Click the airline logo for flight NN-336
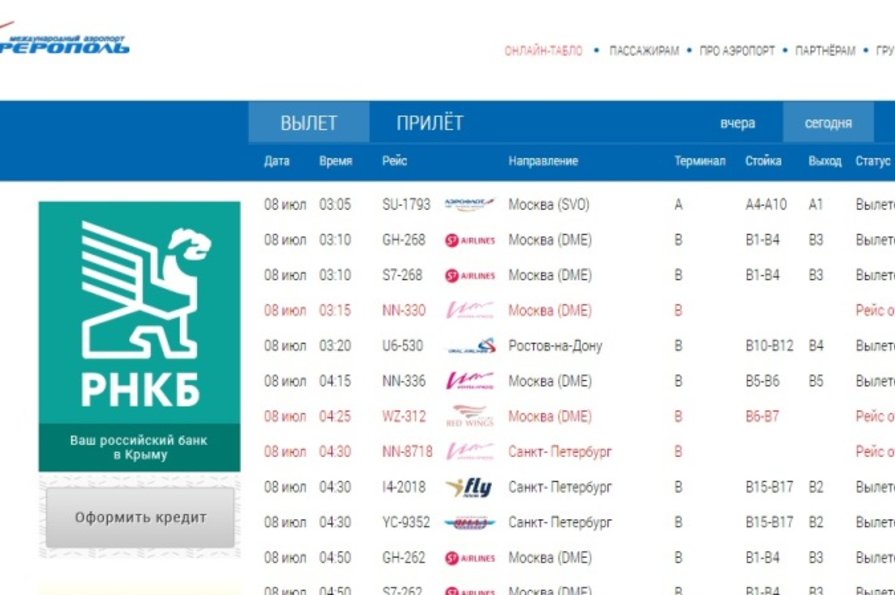The width and height of the screenshot is (895, 595). pos(469,381)
